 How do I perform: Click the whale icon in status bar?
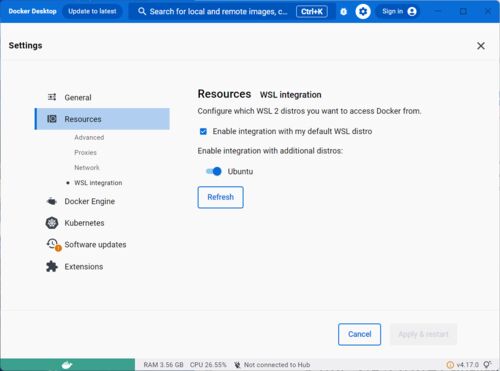[x=67, y=365]
